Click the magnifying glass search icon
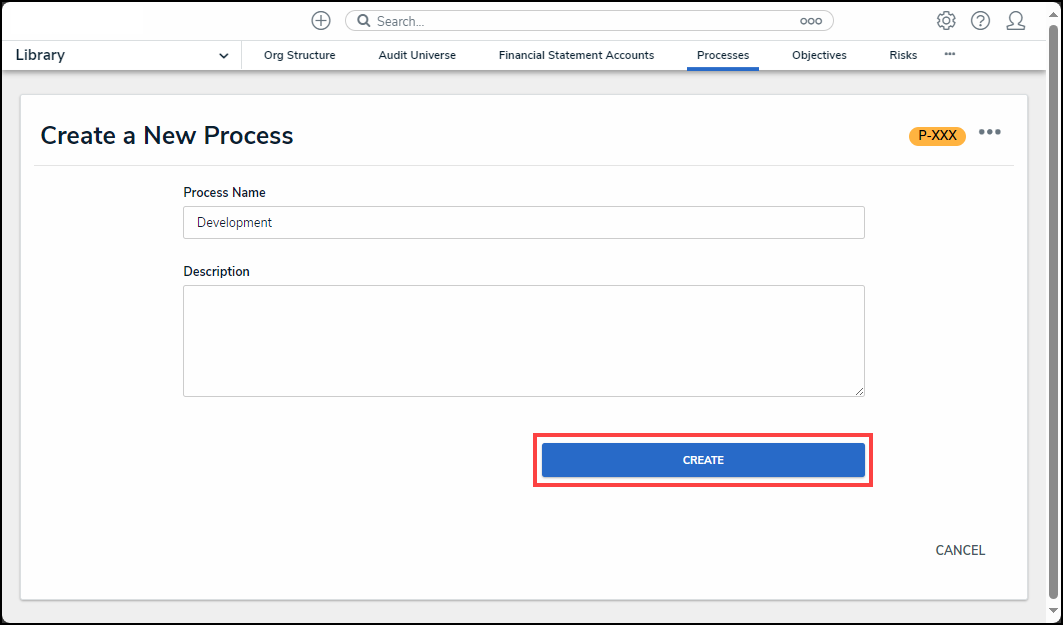 [x=364, y=21]
